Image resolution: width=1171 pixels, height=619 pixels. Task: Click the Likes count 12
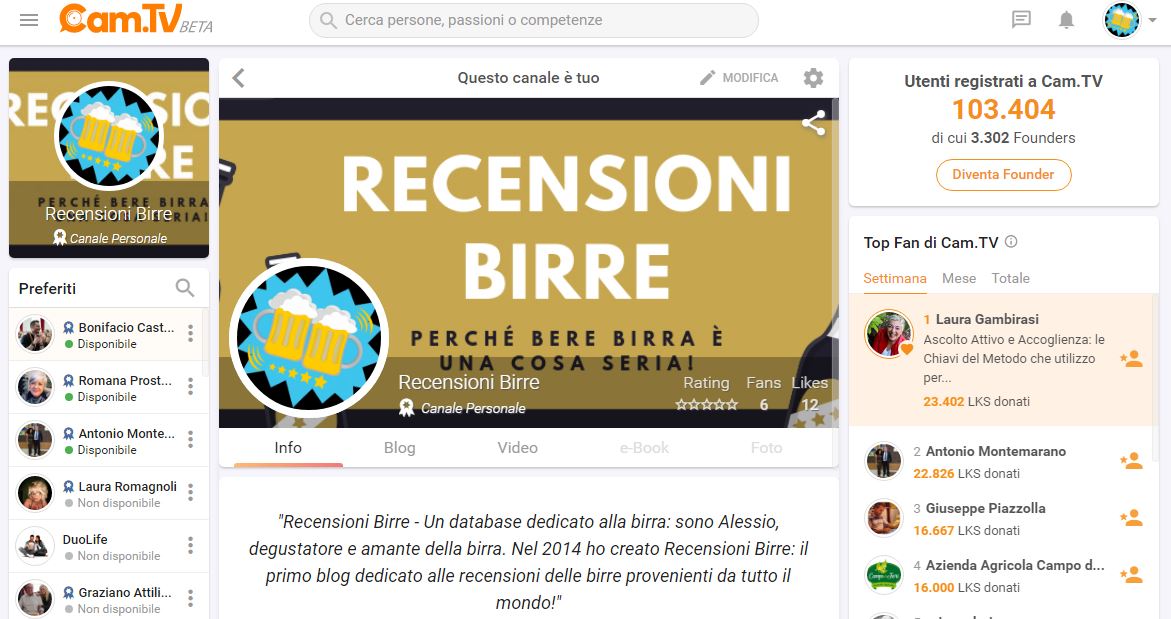810,405
